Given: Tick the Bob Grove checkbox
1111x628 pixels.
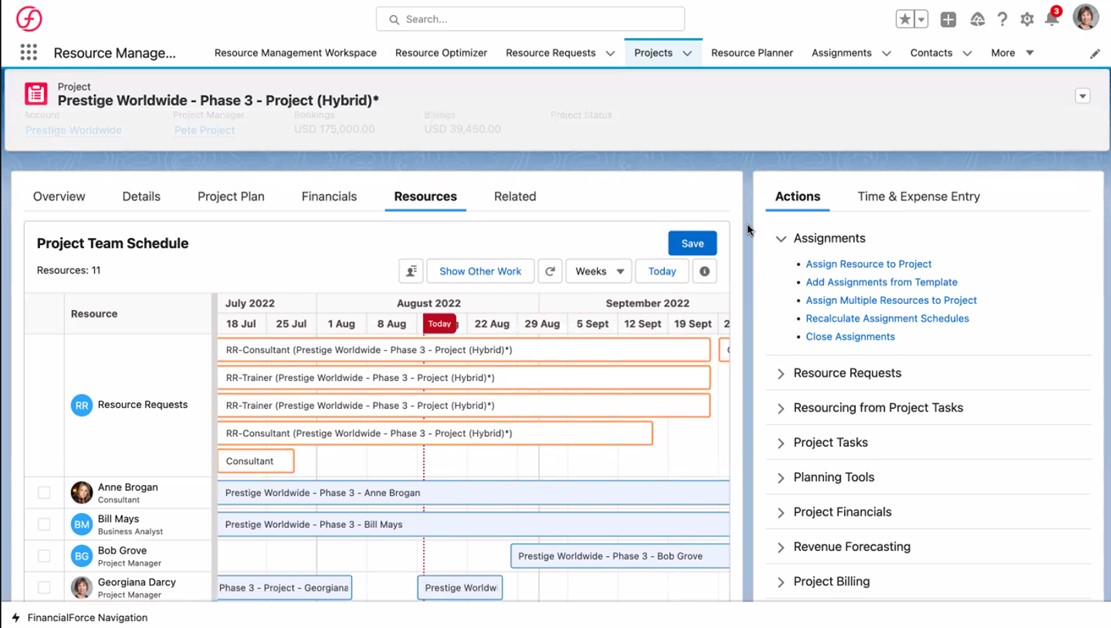Looking at the screenshot, I should [44, 556].
